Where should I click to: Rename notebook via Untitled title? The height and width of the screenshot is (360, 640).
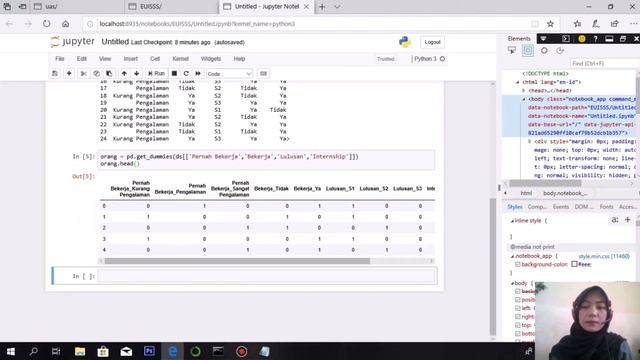tap(115, 42)
